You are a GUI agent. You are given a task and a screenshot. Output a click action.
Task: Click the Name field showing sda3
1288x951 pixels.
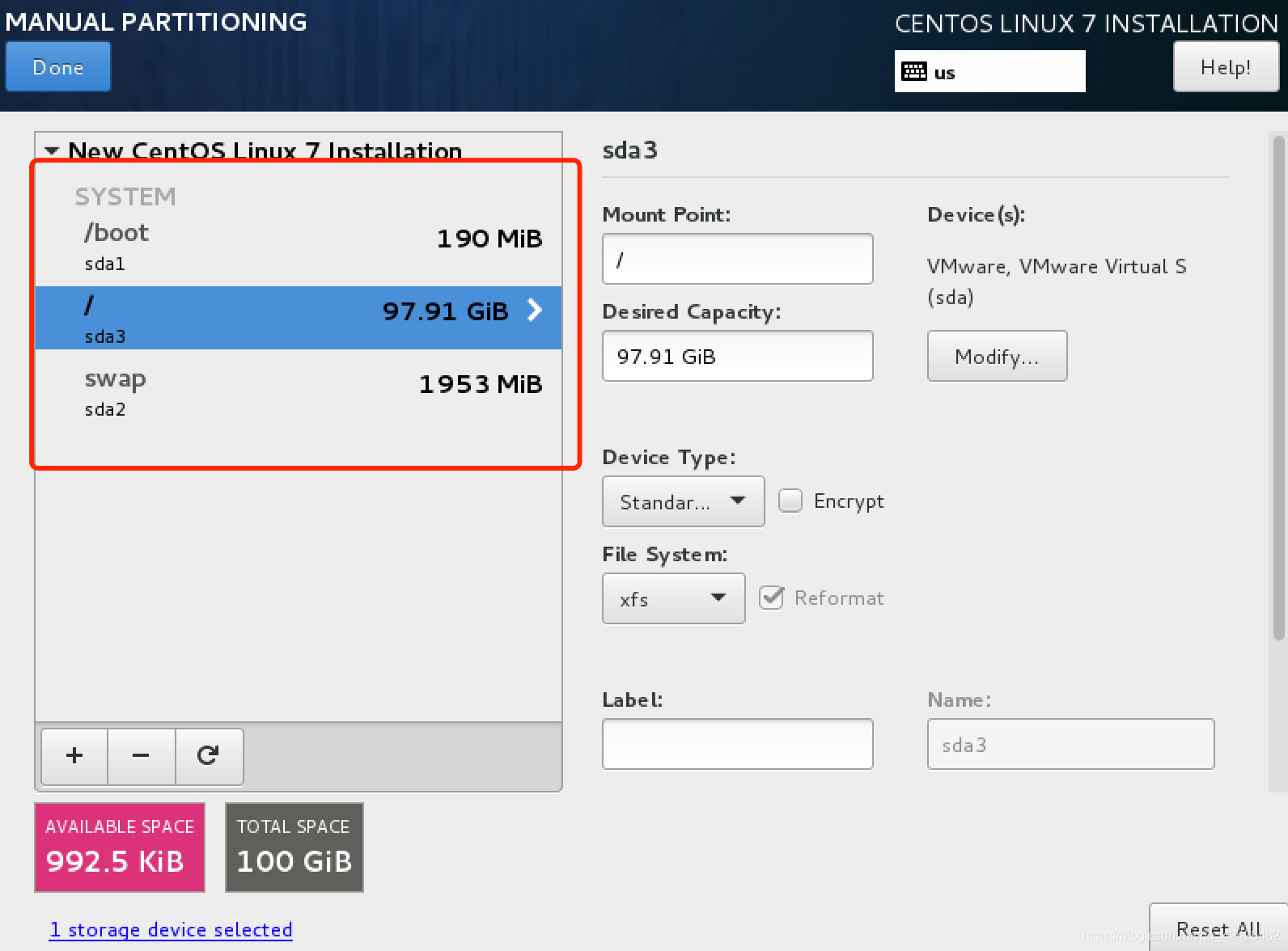pyautogui.click(x=1070, y=744)
